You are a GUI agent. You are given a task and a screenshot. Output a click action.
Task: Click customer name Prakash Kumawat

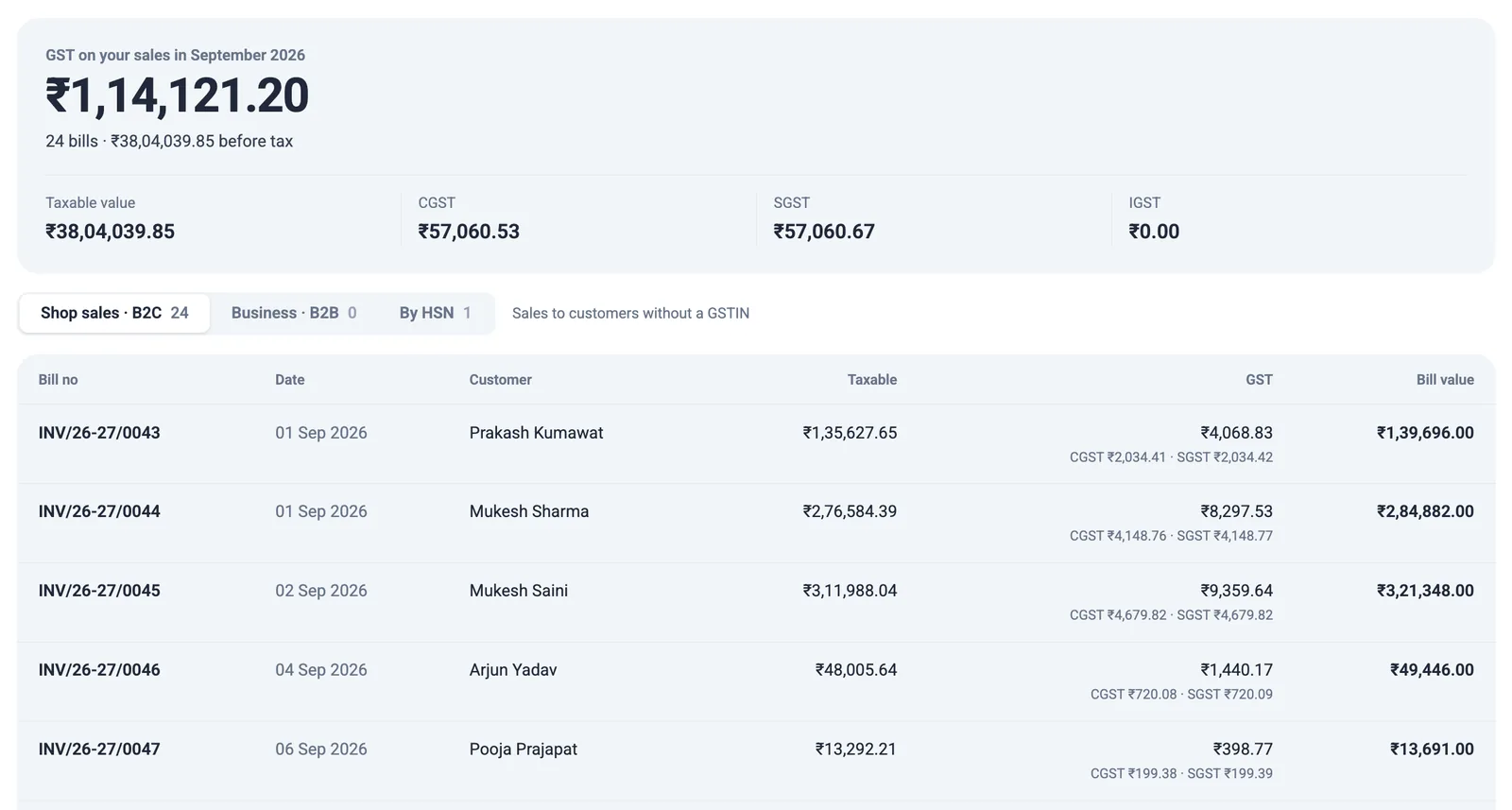[536, 433]
